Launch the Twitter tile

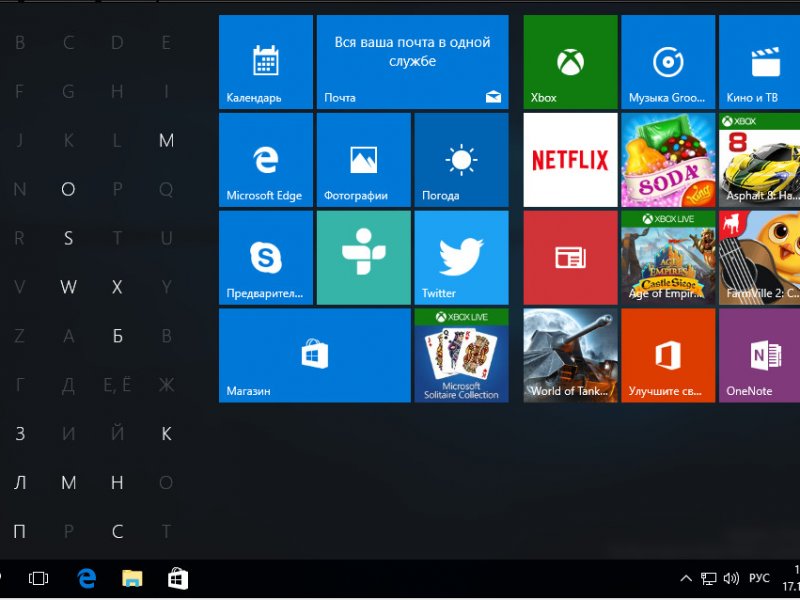(x=462, y=258)
